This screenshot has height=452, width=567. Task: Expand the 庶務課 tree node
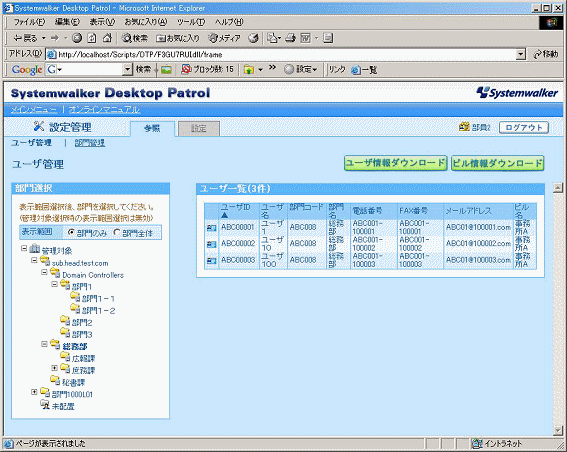coord(55,368)
